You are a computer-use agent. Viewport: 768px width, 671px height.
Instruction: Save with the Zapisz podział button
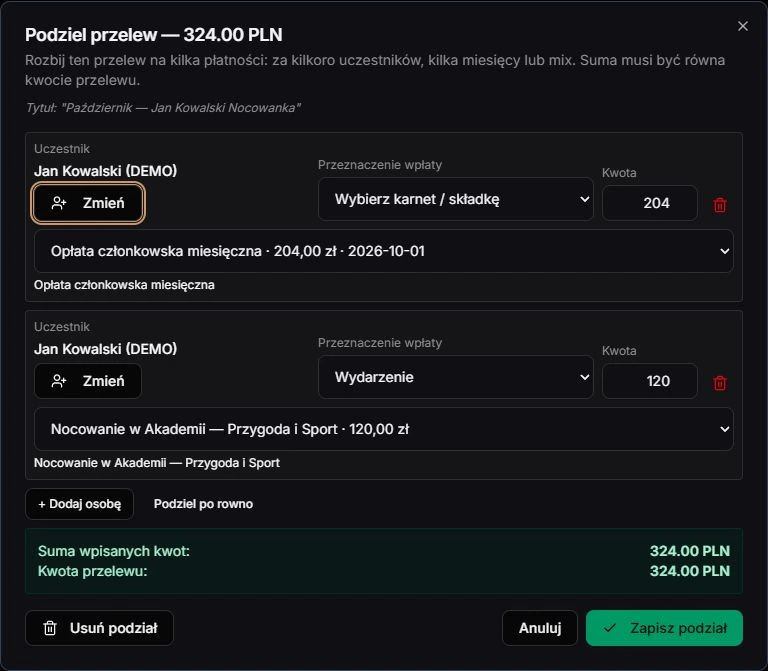(x=664, y=628)
